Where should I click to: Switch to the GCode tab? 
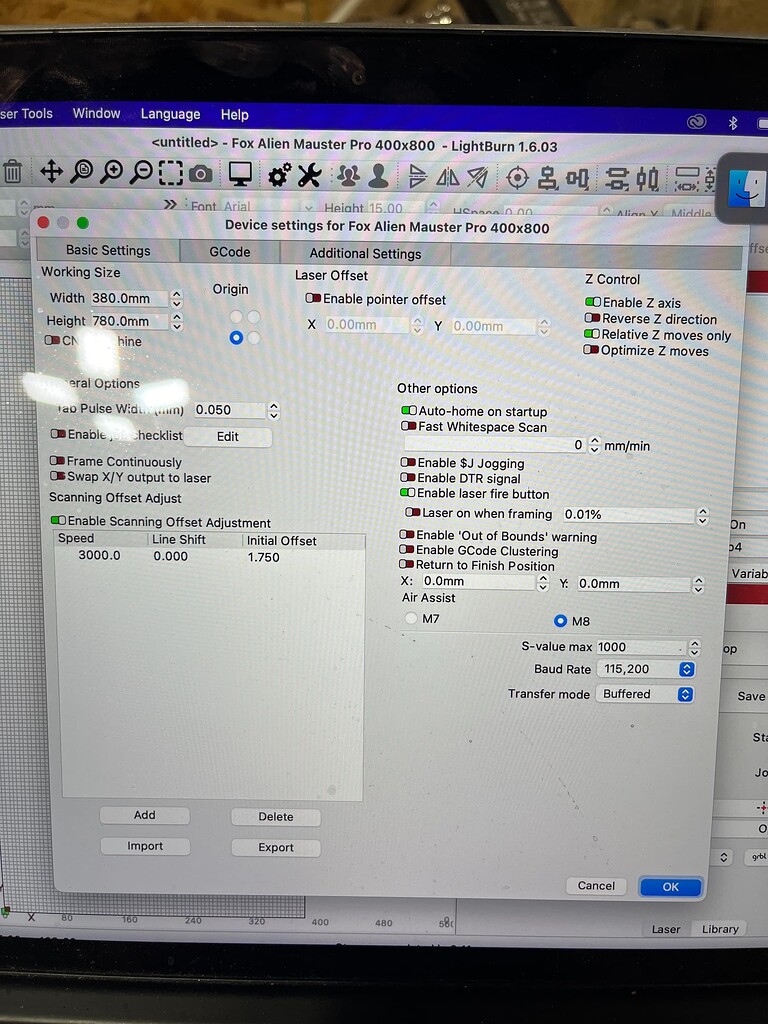(x=229, y=252)
